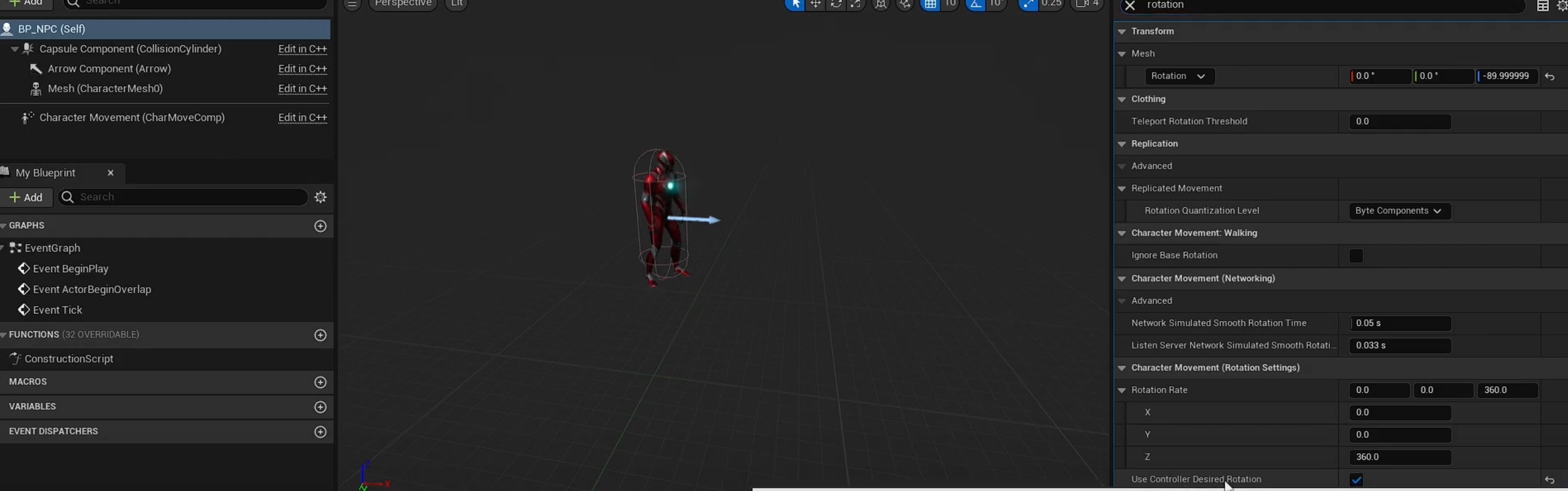Open the Perspective view mode menu
Viewport: 1568px width, 491px height.
(x=403, y=4)
